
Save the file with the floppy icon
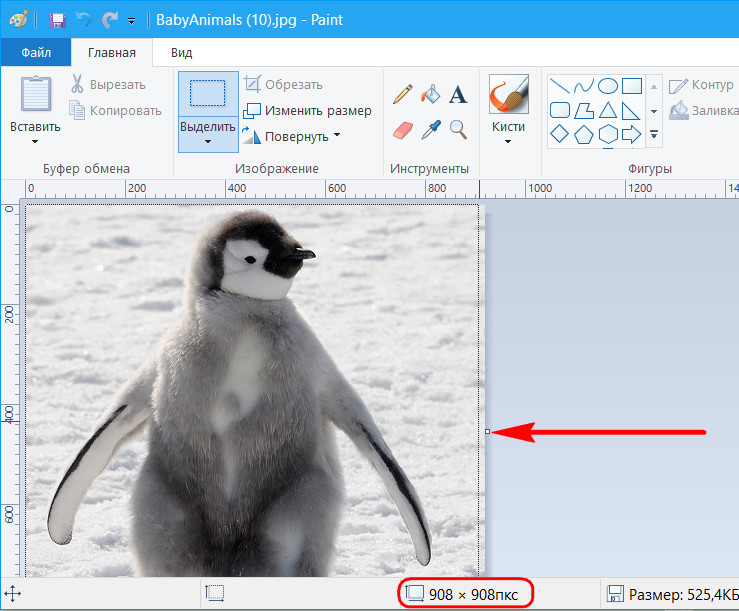57,20
